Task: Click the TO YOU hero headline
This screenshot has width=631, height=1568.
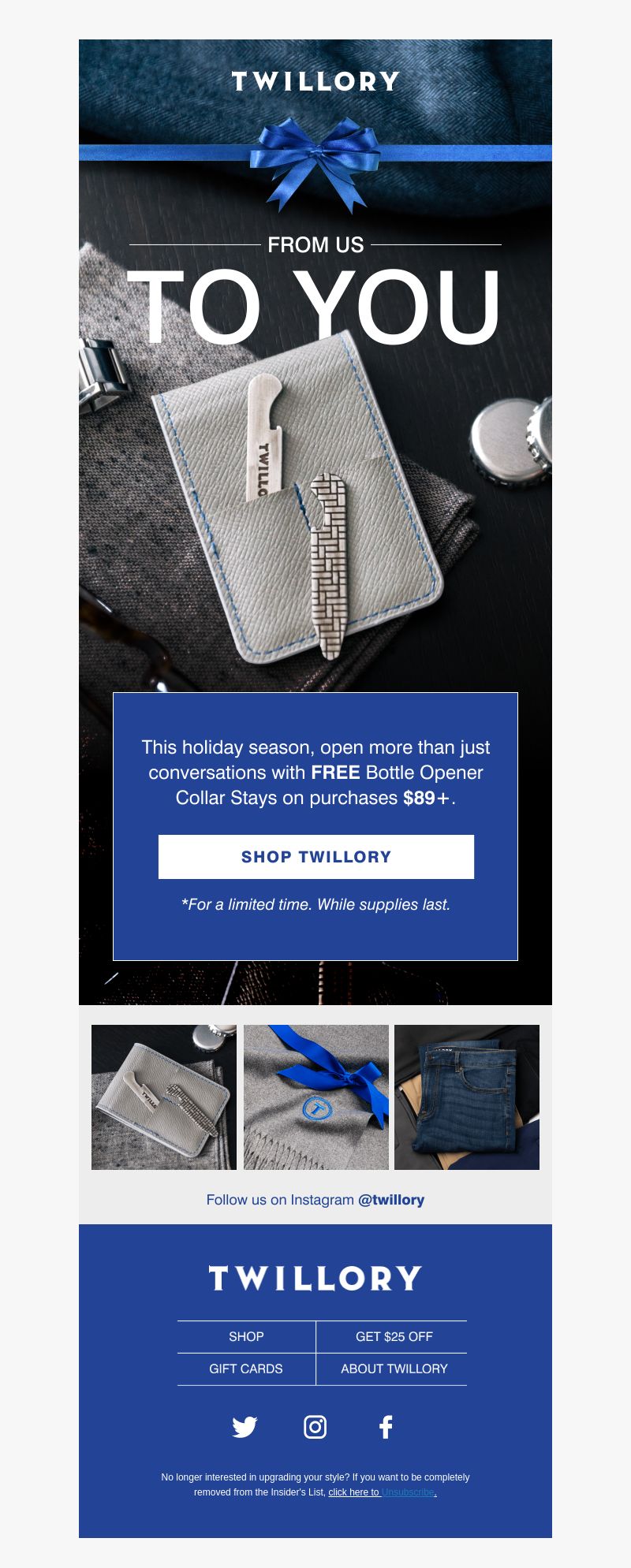Action: 315,307
